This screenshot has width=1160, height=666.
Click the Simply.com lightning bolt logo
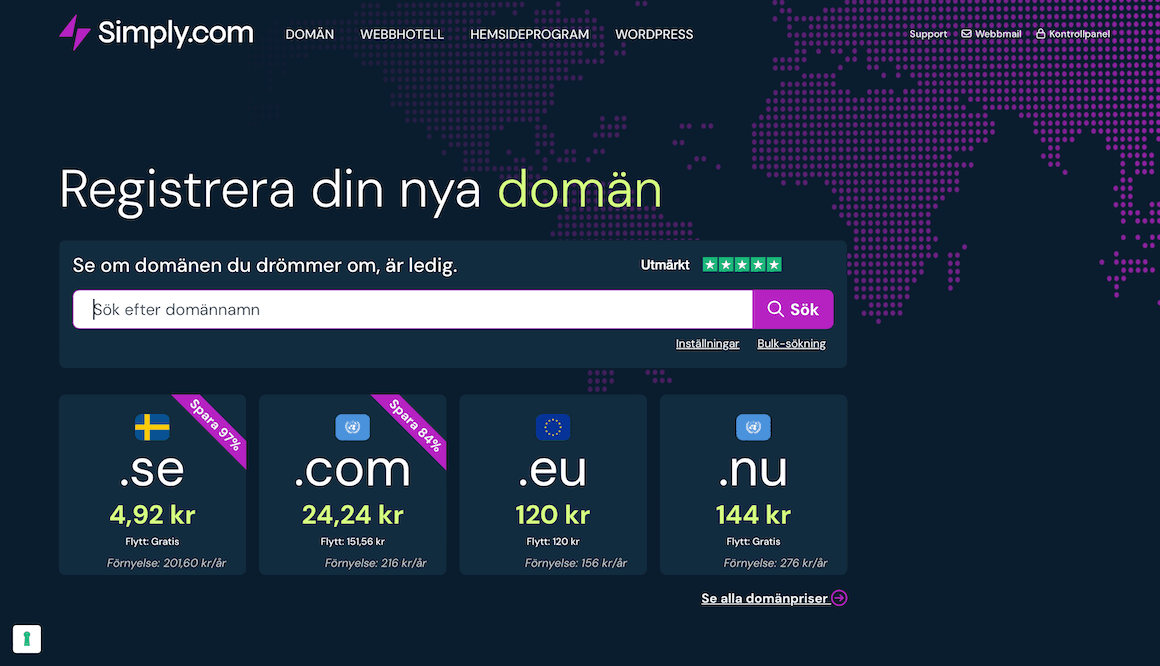pyautogui.click(x=75, y=33)
